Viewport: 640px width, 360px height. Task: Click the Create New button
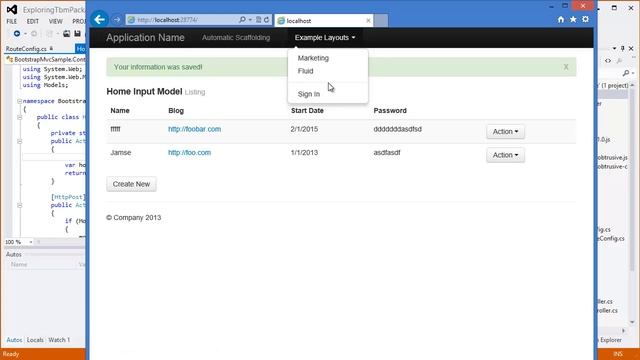(x=131, y=184)
